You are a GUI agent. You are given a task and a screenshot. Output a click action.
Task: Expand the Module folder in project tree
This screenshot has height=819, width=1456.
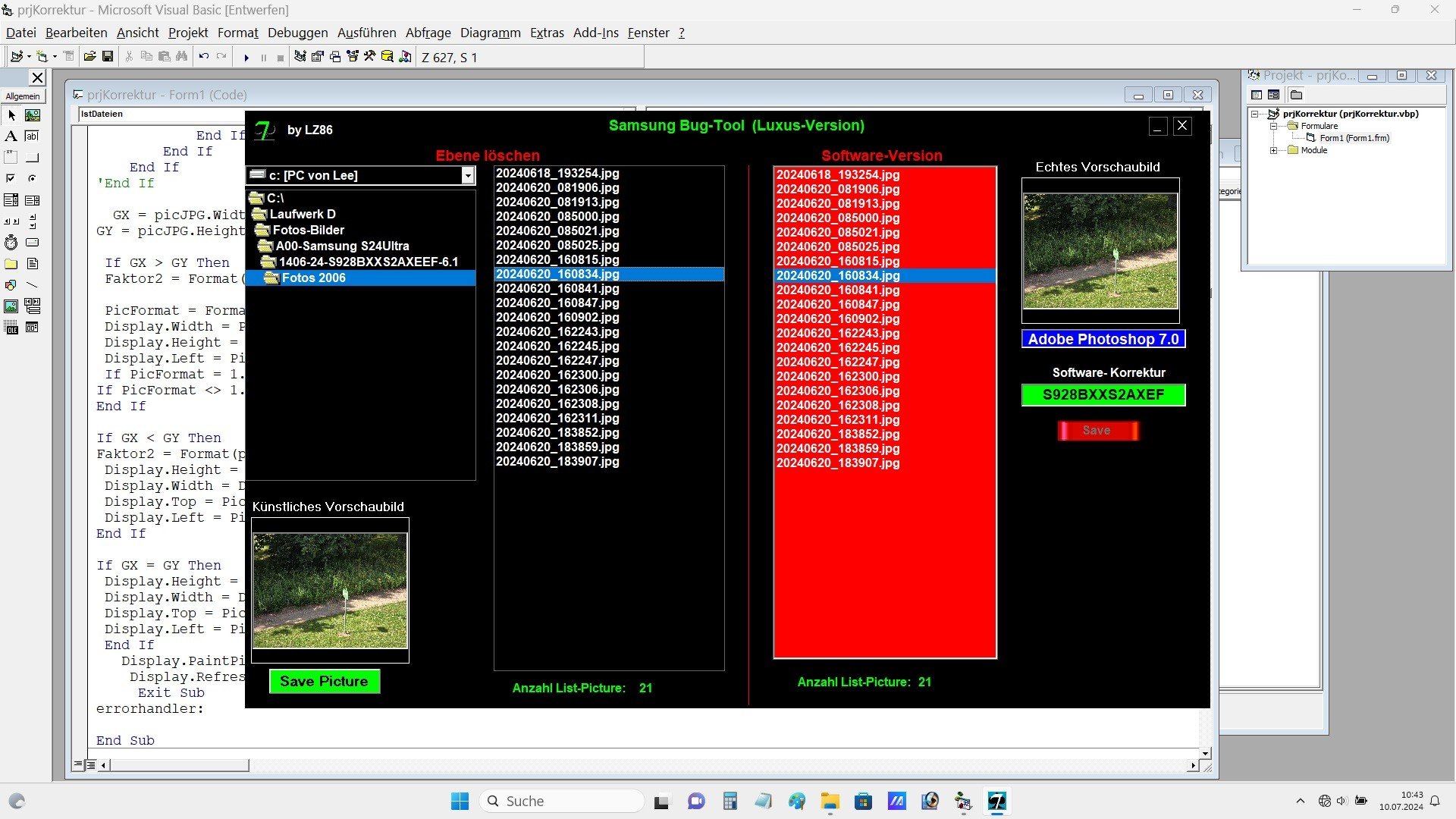pos(1274,150)
